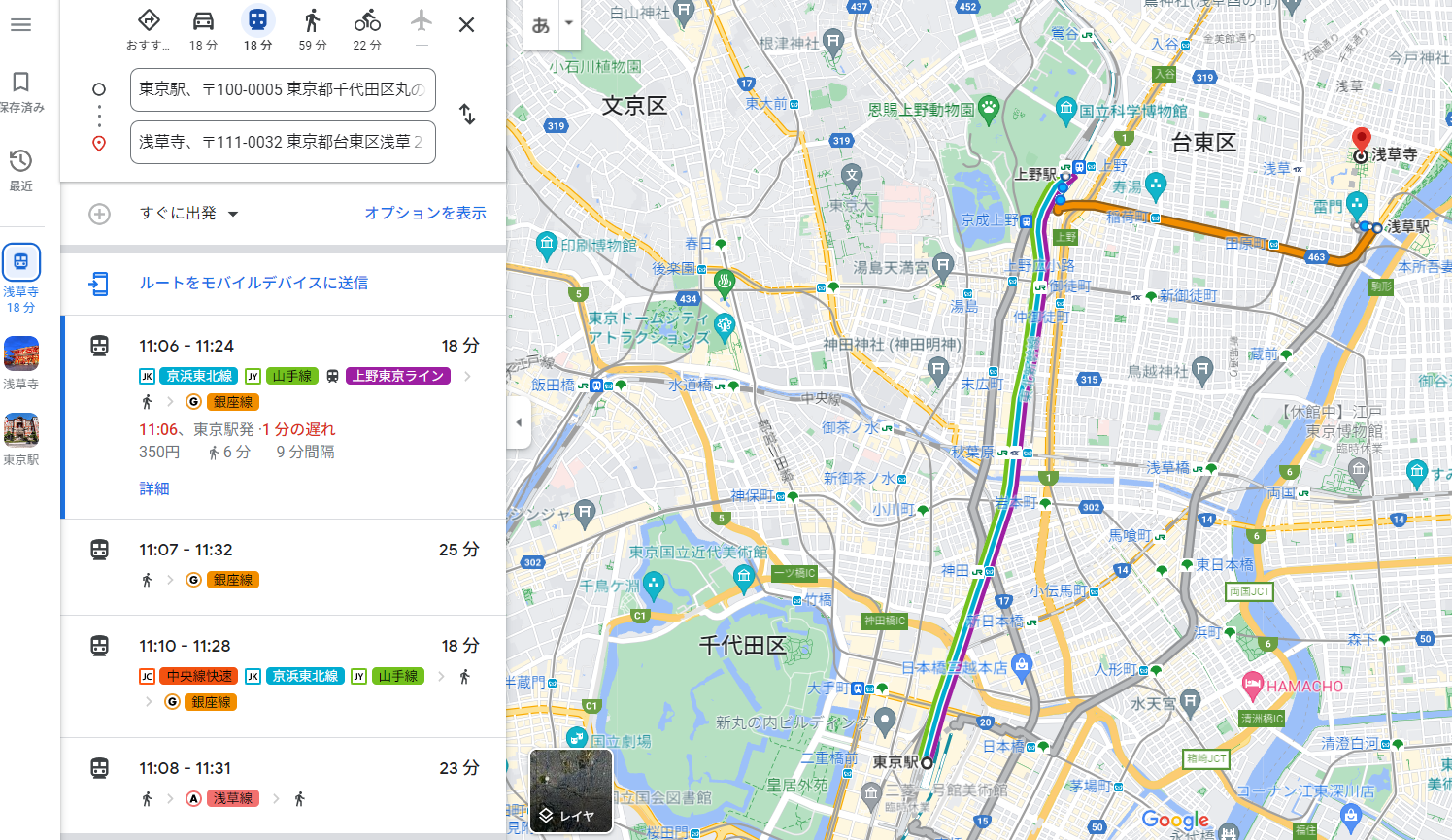Click the destination field showing 浅草寺
This screenshot has height=840, width=1452.
(283, 142)
